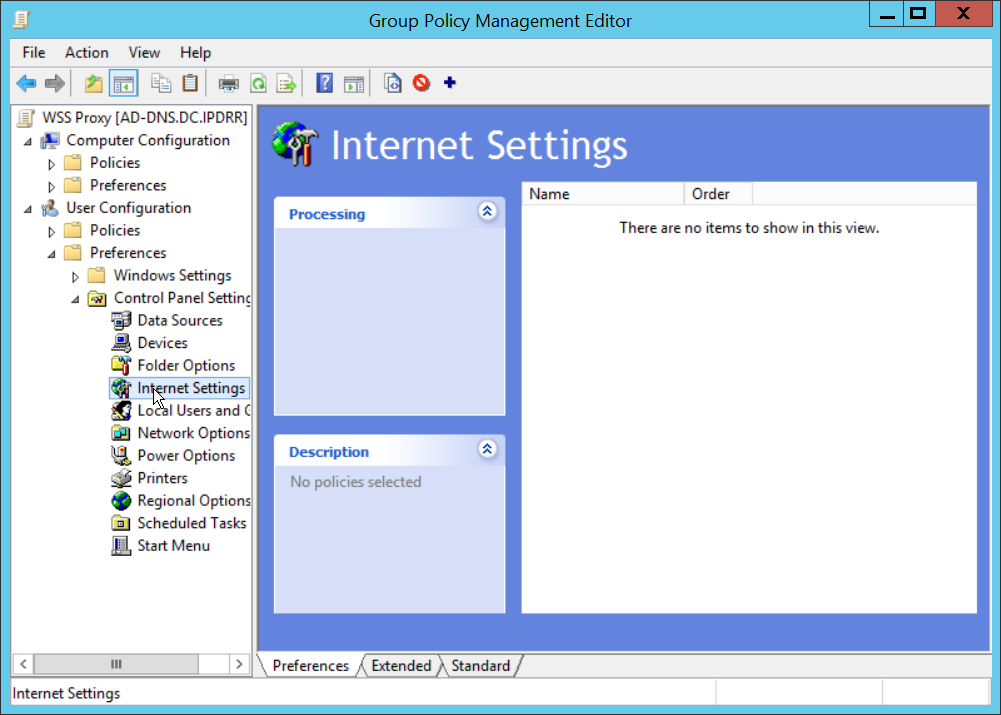Click the Export List toolbar icon

tap(287, 84)
